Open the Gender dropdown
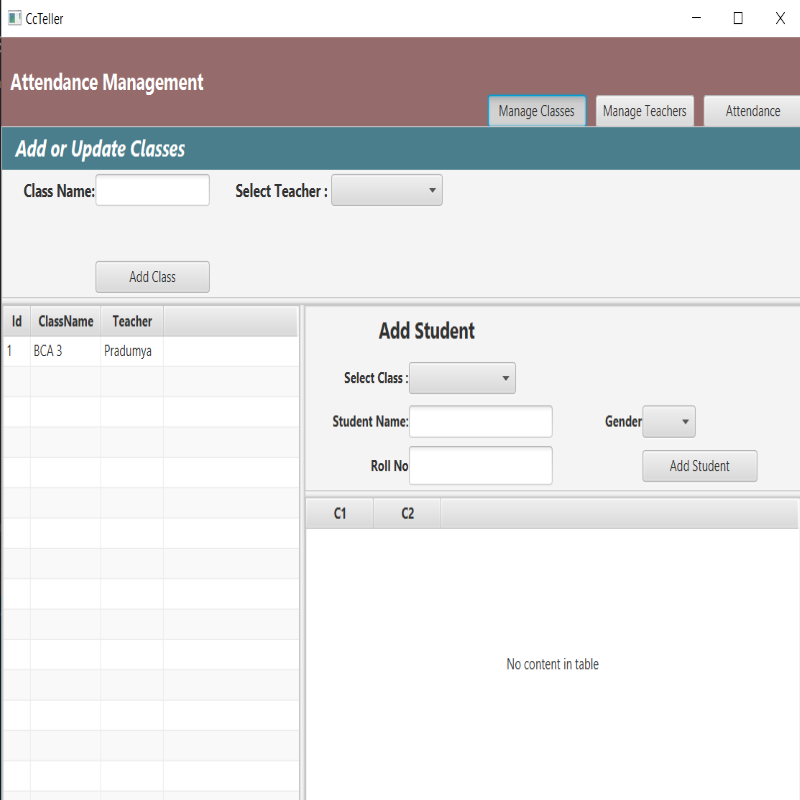The height and width of the screenshot is (800, 800). (x=669, y=421)
